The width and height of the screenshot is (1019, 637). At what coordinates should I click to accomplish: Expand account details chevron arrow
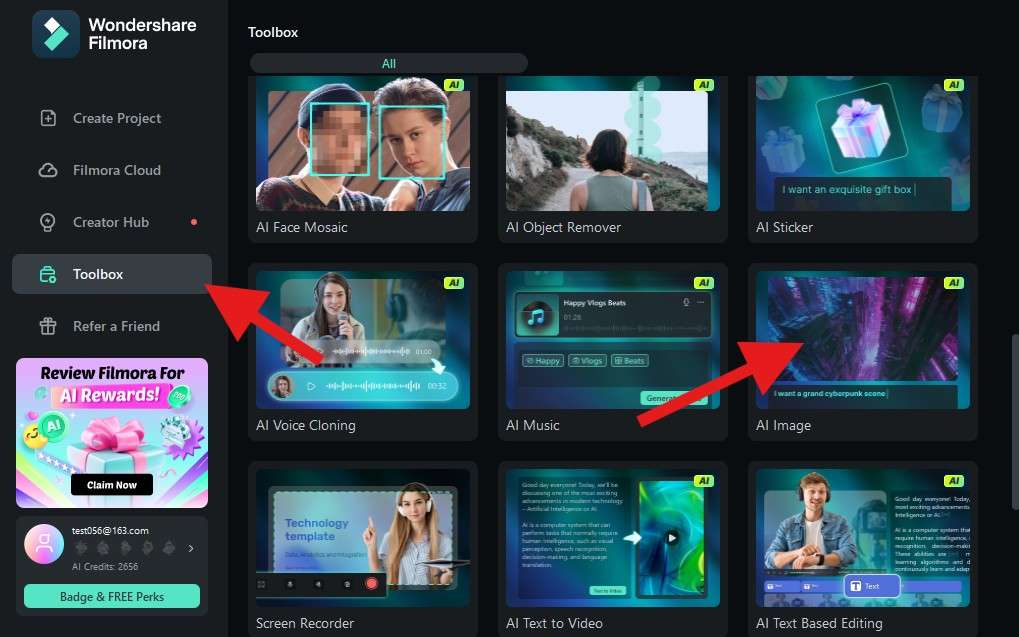pyautogui.click(x=190, y=549)
